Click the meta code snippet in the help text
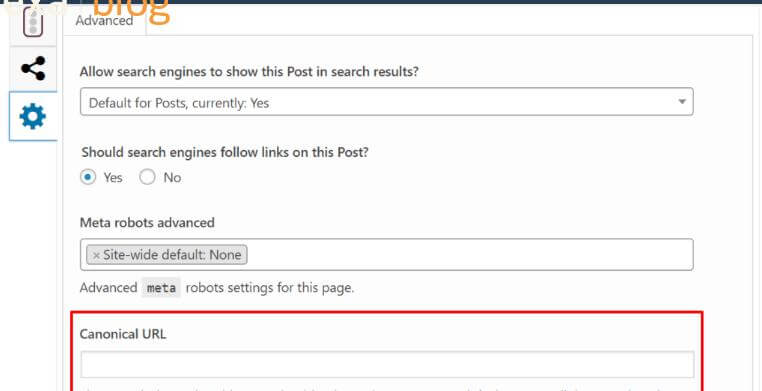The width and height of the screenshot is (762, 391). pyautogui.click(x=161, y=288)
